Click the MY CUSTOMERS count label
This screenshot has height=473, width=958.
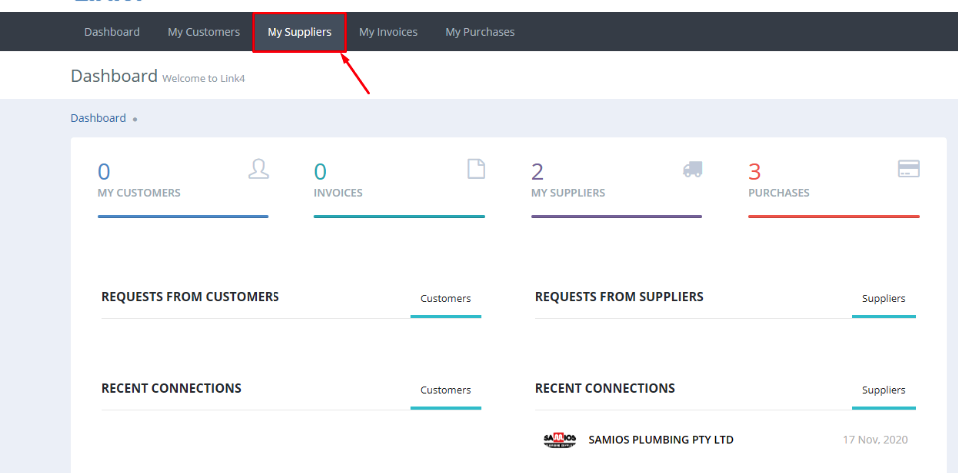(139, 193)
